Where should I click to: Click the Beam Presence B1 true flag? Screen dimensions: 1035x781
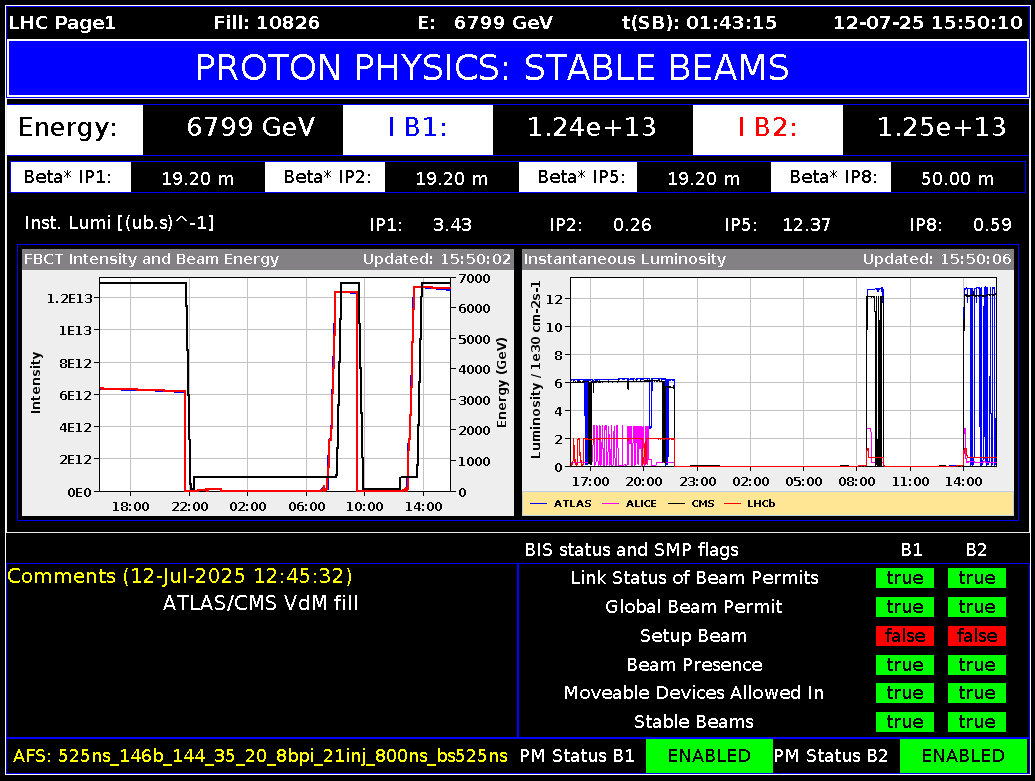pyautogui.click(x=904, y=665)
